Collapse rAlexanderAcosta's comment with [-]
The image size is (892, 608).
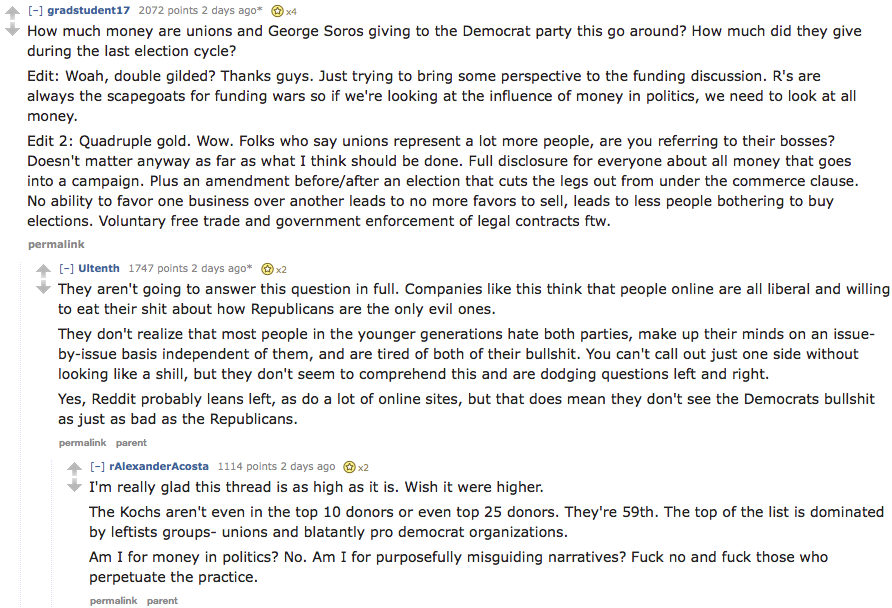[x=97, y=466]
